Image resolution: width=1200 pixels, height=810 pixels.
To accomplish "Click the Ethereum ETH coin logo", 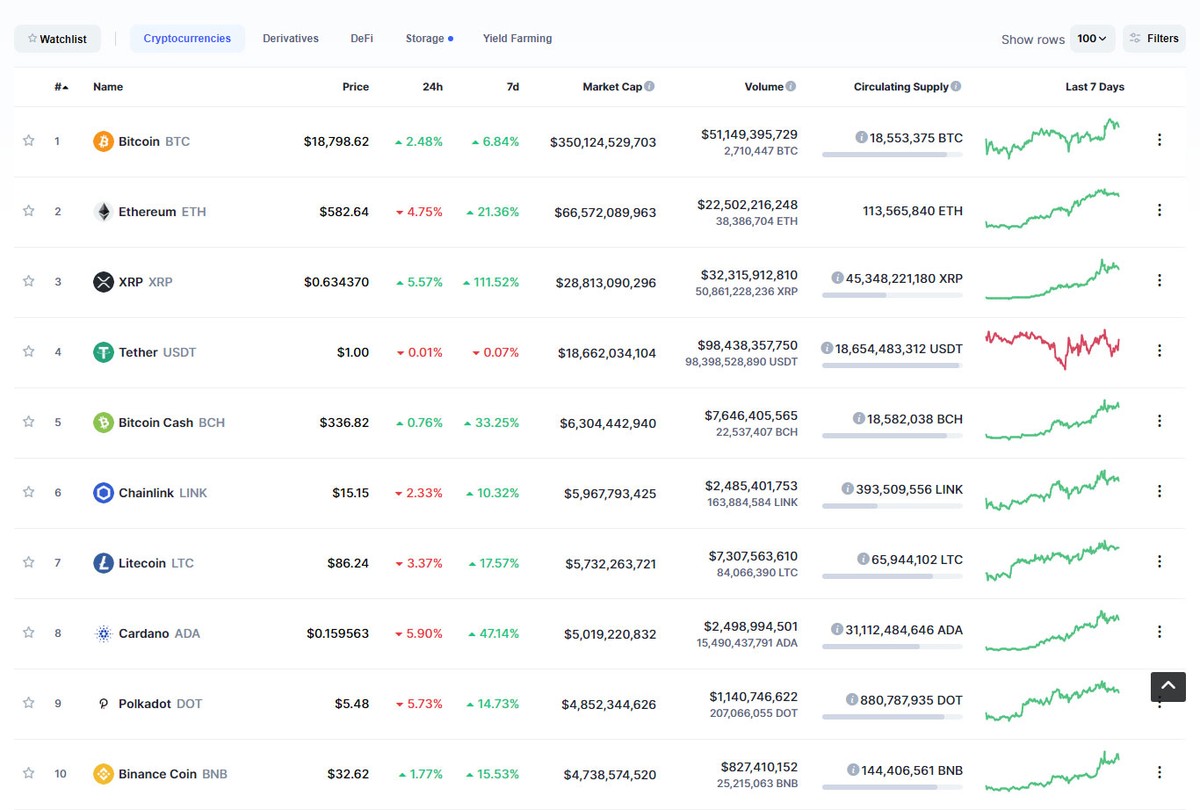I will click(x=103, y=211).
